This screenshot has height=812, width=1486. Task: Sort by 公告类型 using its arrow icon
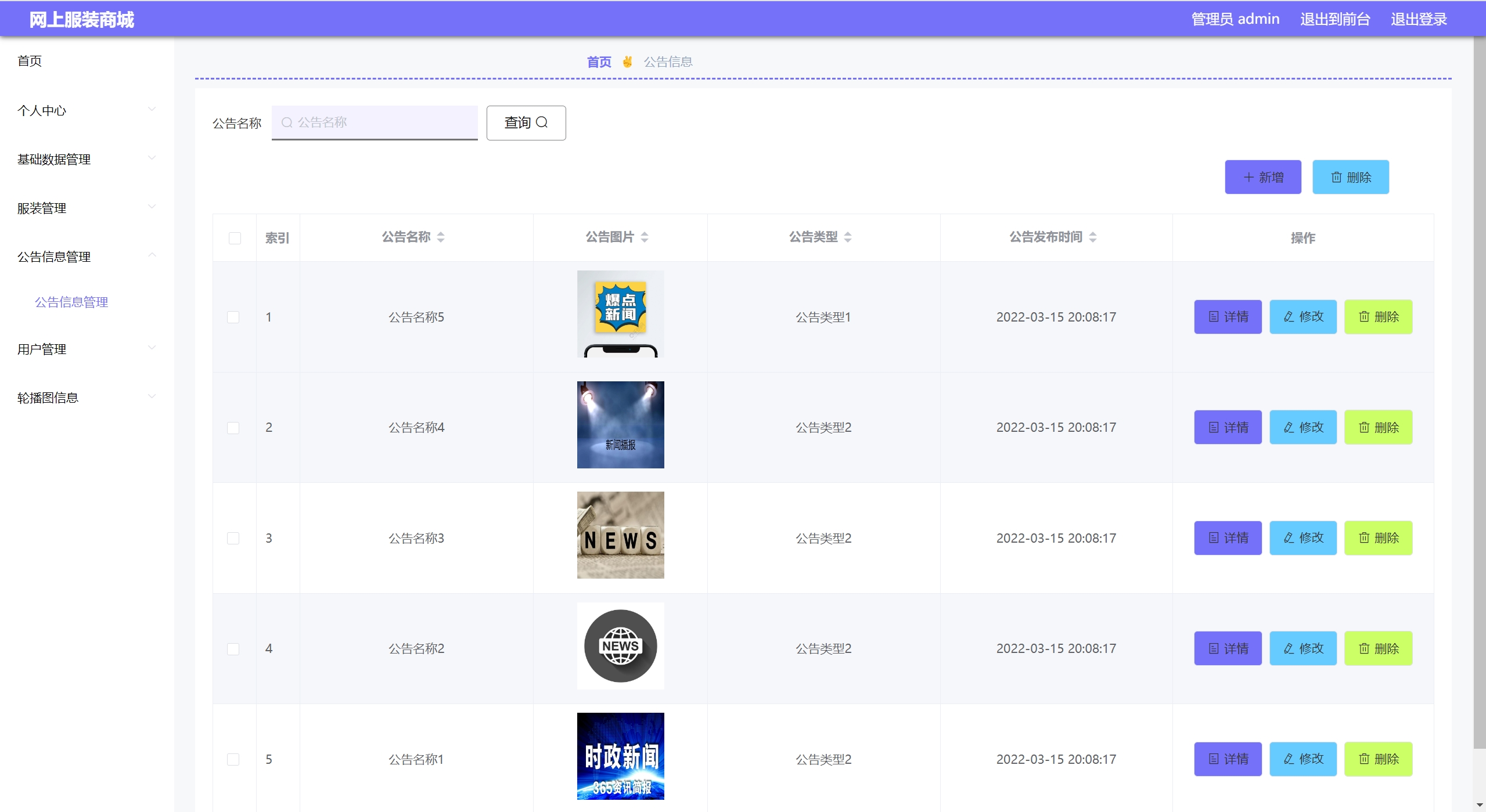[848, 237]
